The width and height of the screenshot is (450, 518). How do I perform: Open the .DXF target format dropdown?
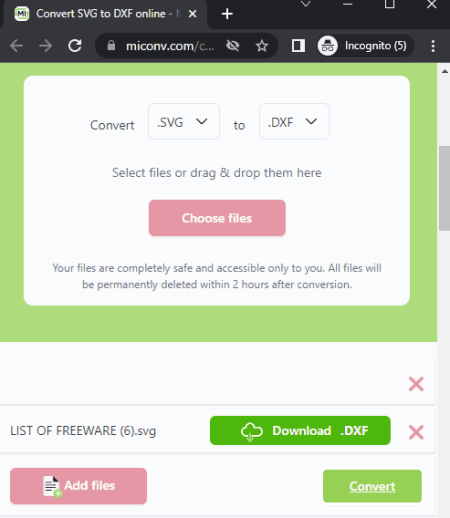pyautogui.click(x=294, y=122)
